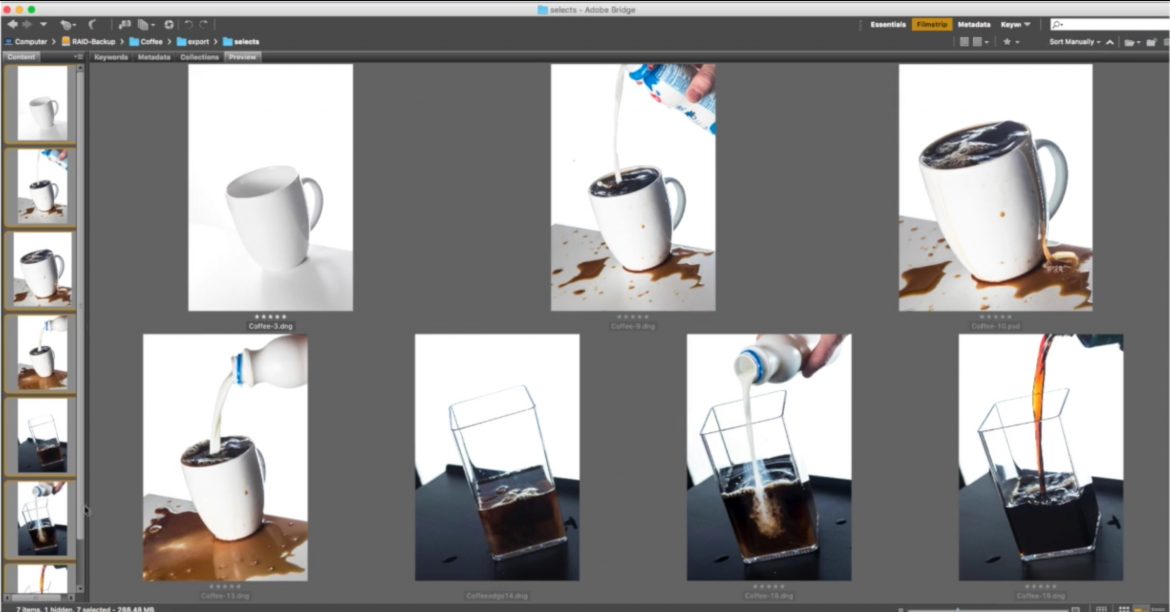Click the create new folder icon
The image size is (1170, 612).
click(1151, 42)
